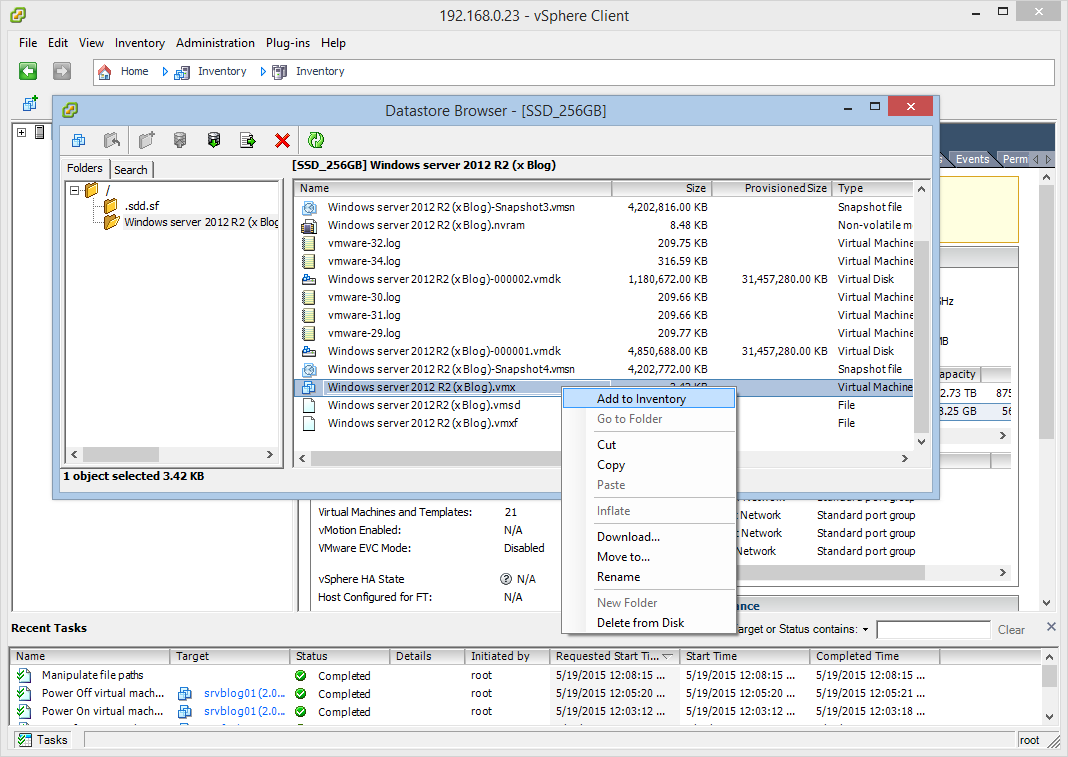Click the red X delete icon

(x=282, y=140)
